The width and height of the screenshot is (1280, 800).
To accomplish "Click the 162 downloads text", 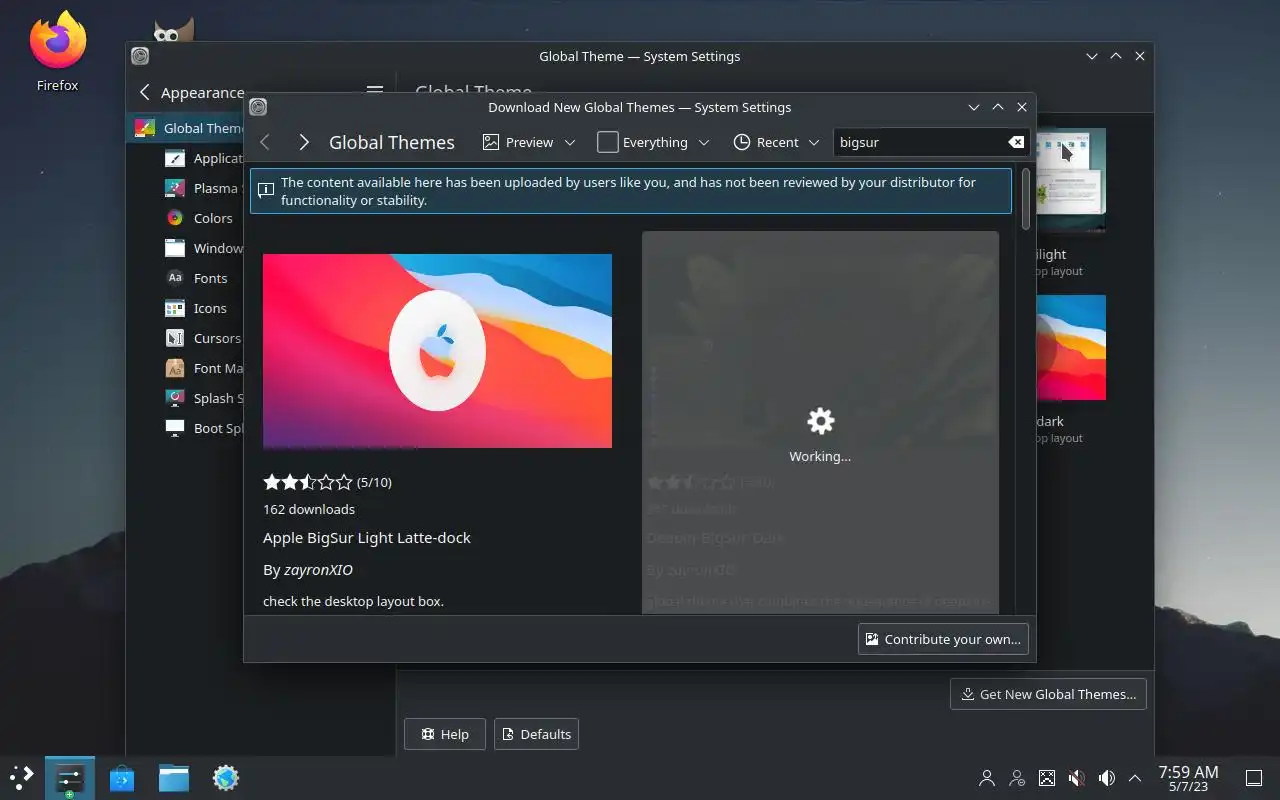I will point(309,509).
